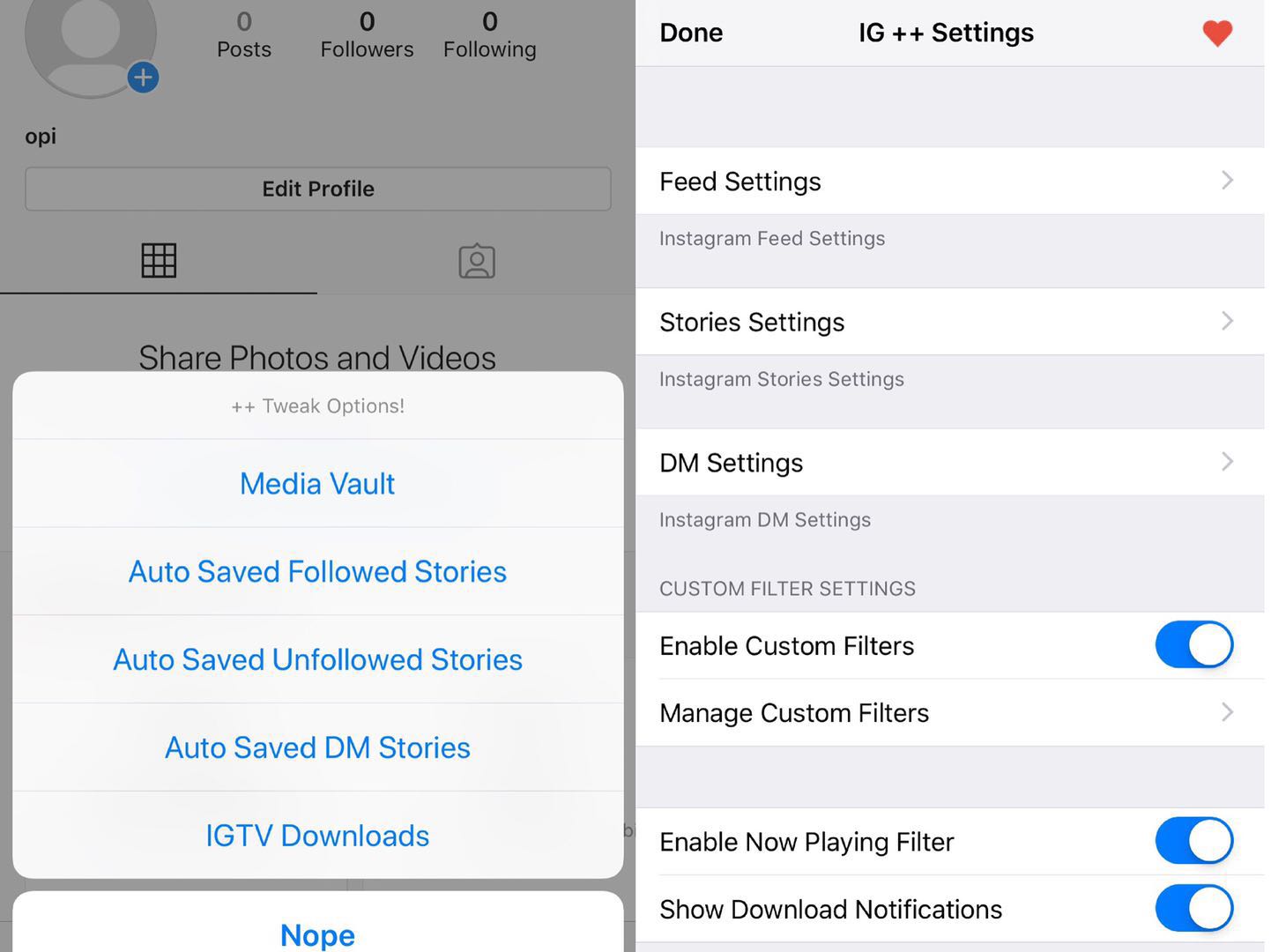1271x952 pixels.
Task: Tap the blue plus badge on avatar
Action: (x=143, y=78)
